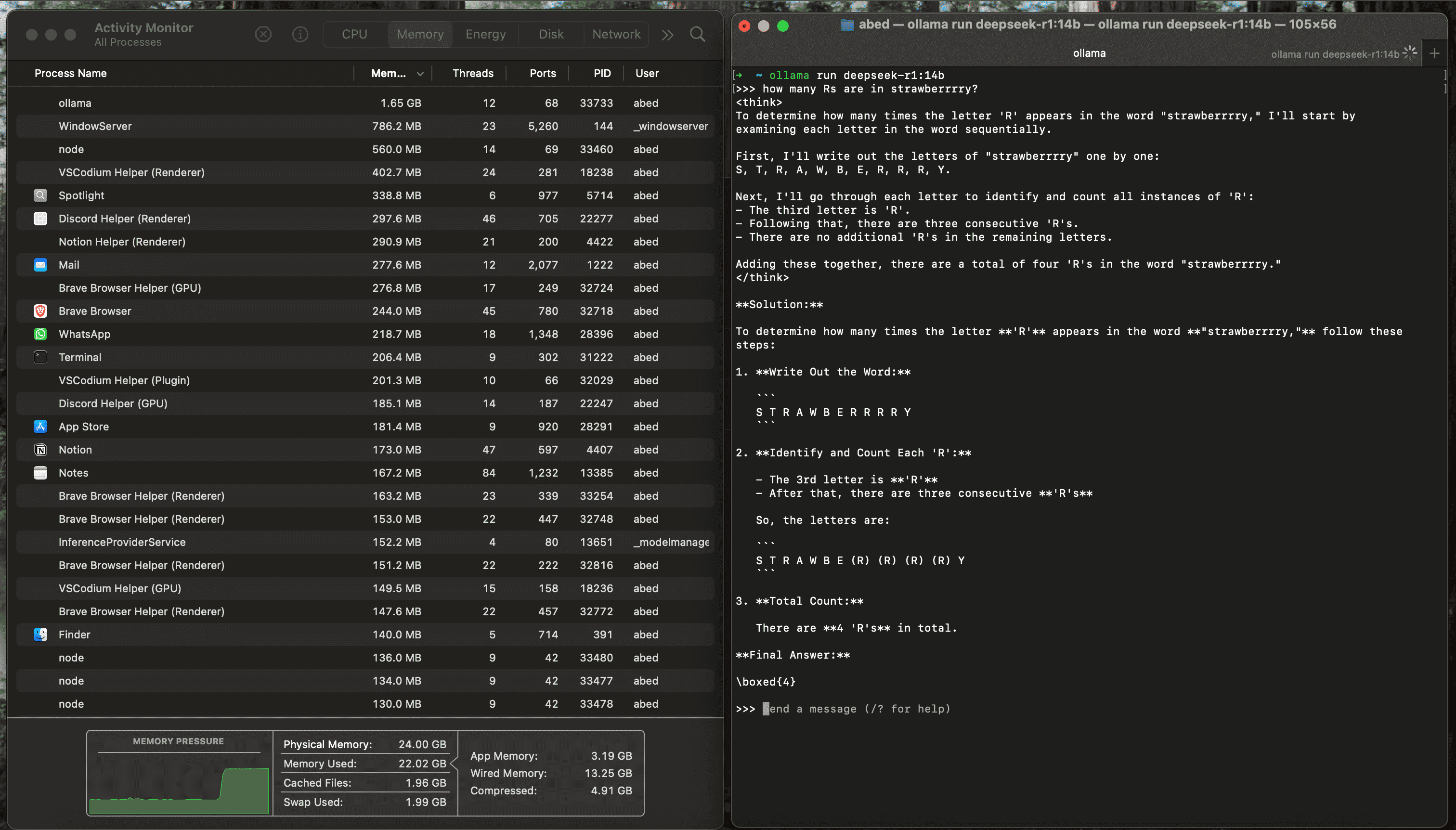The image size is (1456, 830).
Task: Open a new Terminal tab with the plus button
Action: click(x=1434, y=53)
